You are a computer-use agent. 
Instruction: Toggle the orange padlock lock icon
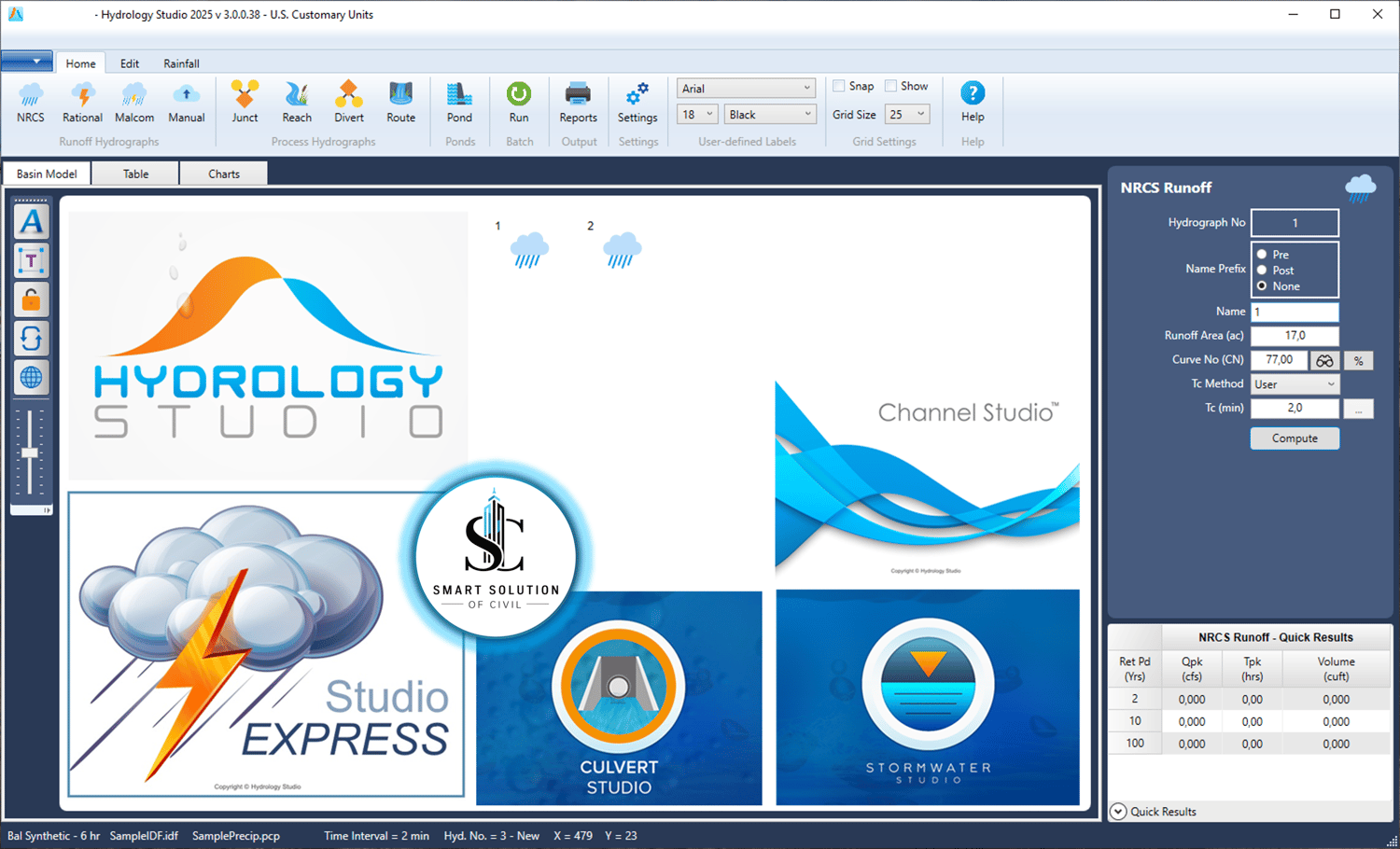[x=31, y=300]
